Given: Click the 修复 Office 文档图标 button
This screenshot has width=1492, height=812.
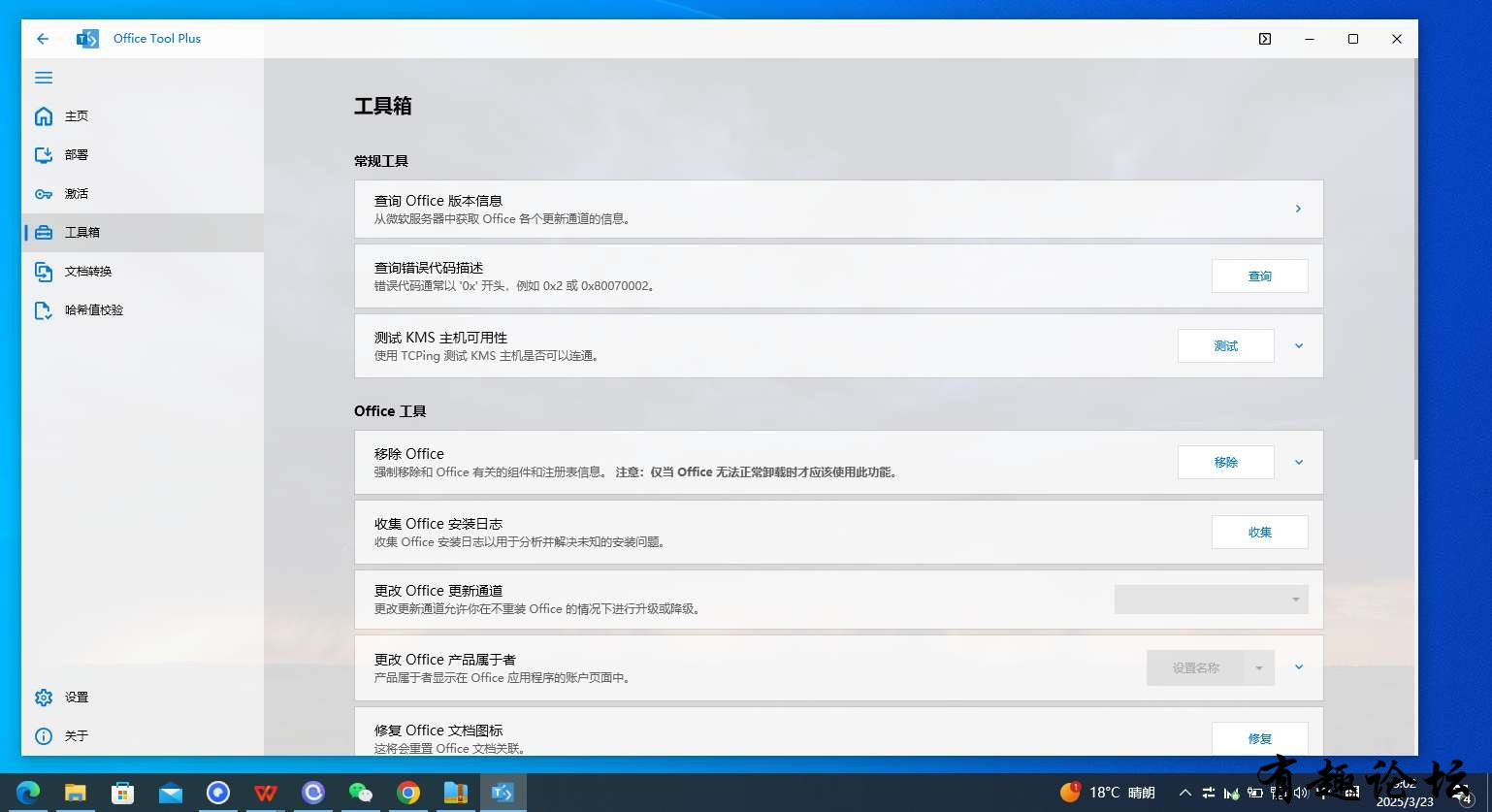Looking at the screenshot, I should pos(1260,738).
